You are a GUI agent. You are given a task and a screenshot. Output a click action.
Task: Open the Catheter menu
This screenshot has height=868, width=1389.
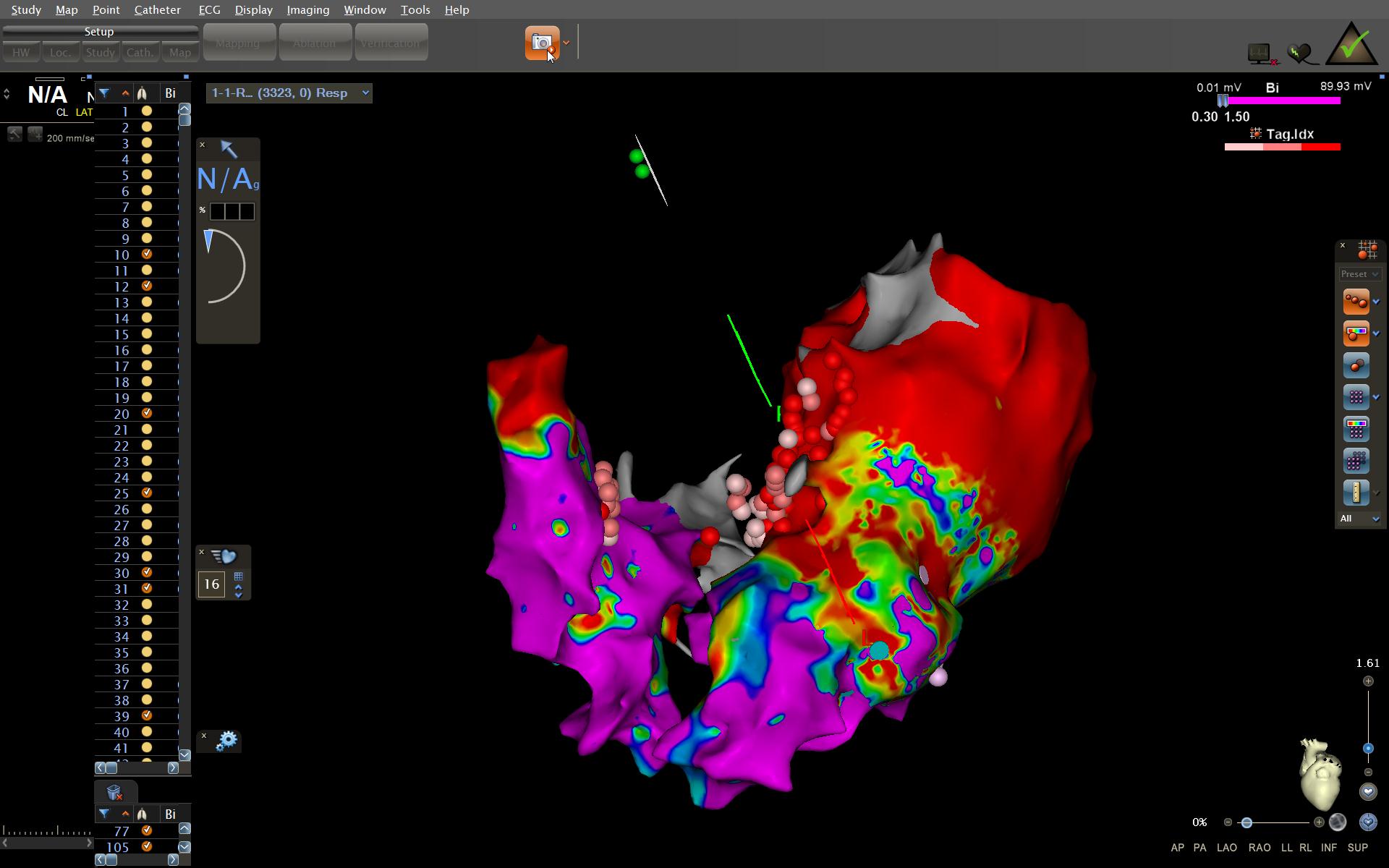(157, 10)
